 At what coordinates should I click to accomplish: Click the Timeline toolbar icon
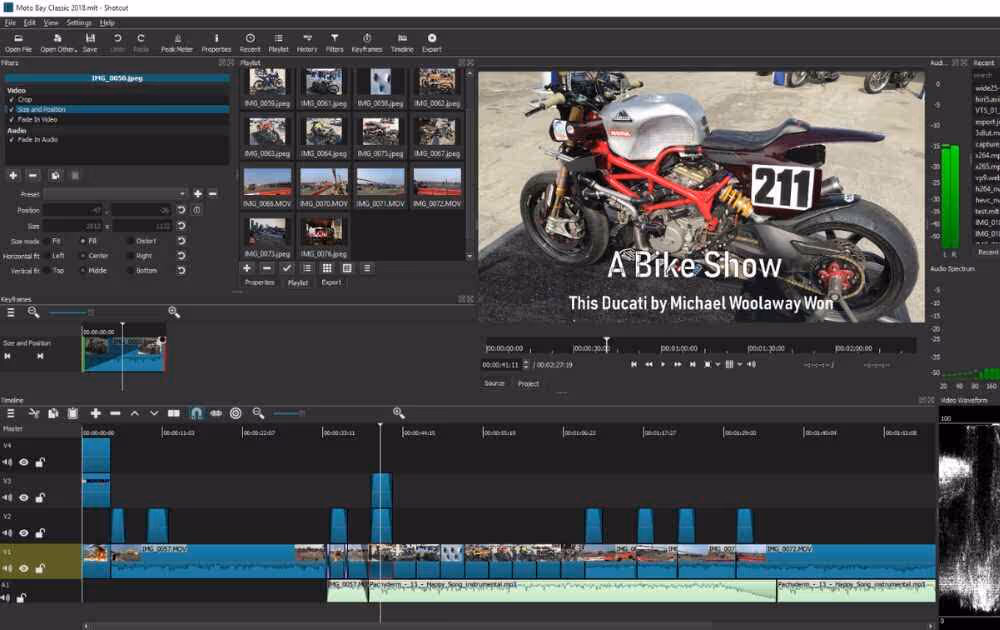pos(402,43)
